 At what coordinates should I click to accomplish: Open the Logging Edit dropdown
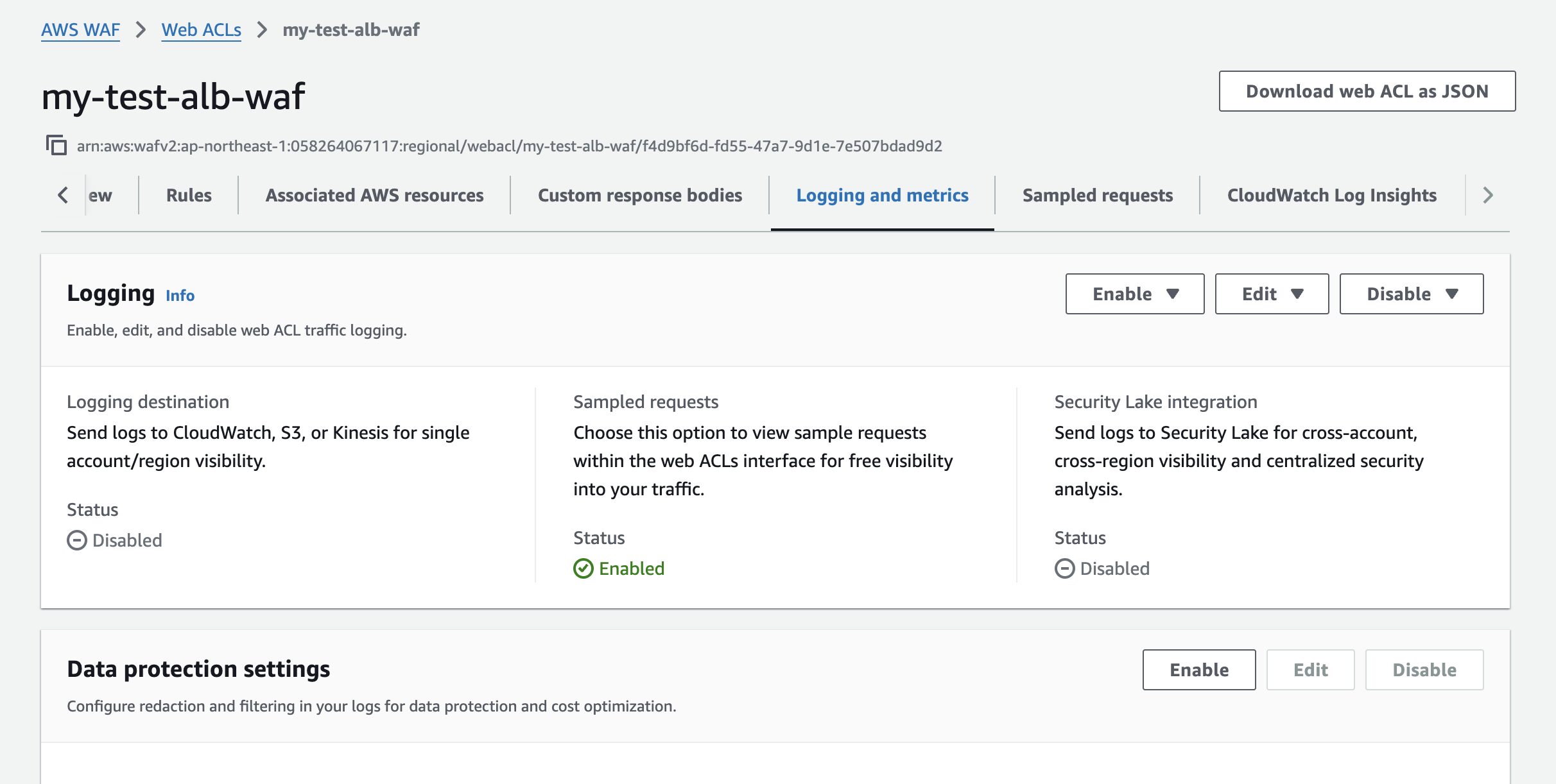coord(1271,294)
